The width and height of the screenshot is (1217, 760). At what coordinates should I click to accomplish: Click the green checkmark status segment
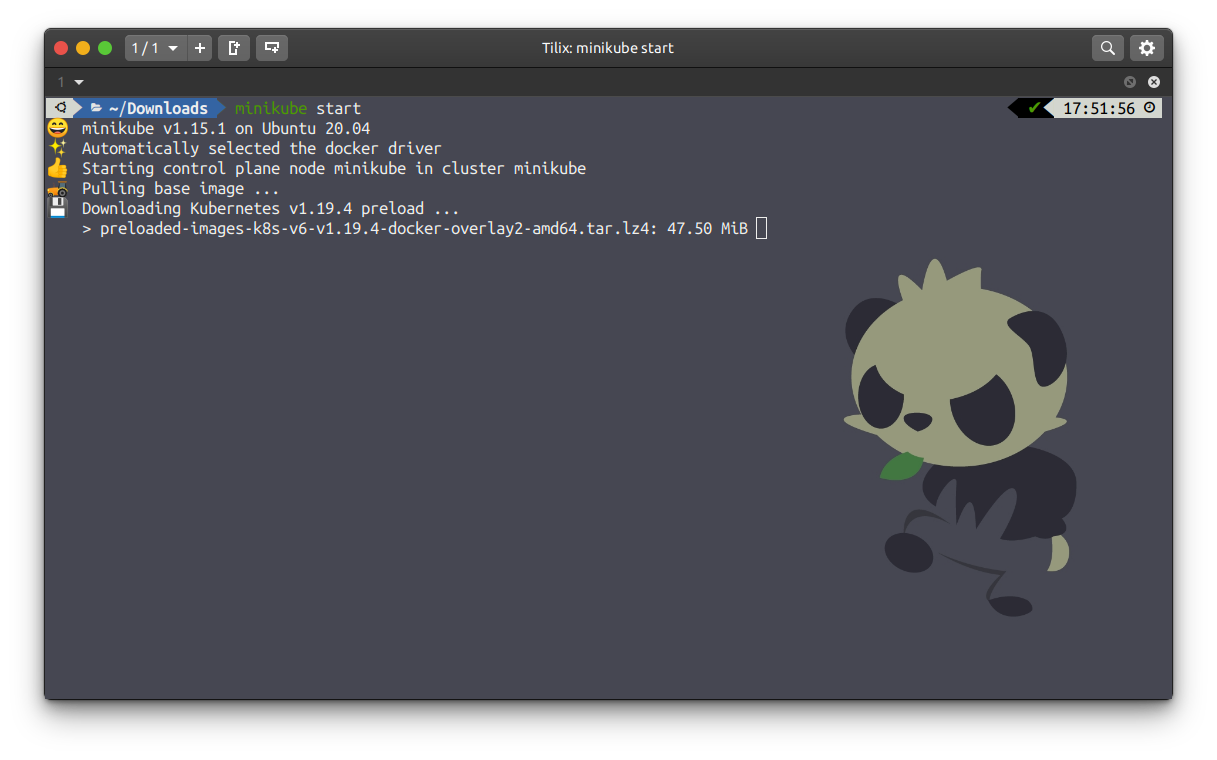pos(1034,108)
